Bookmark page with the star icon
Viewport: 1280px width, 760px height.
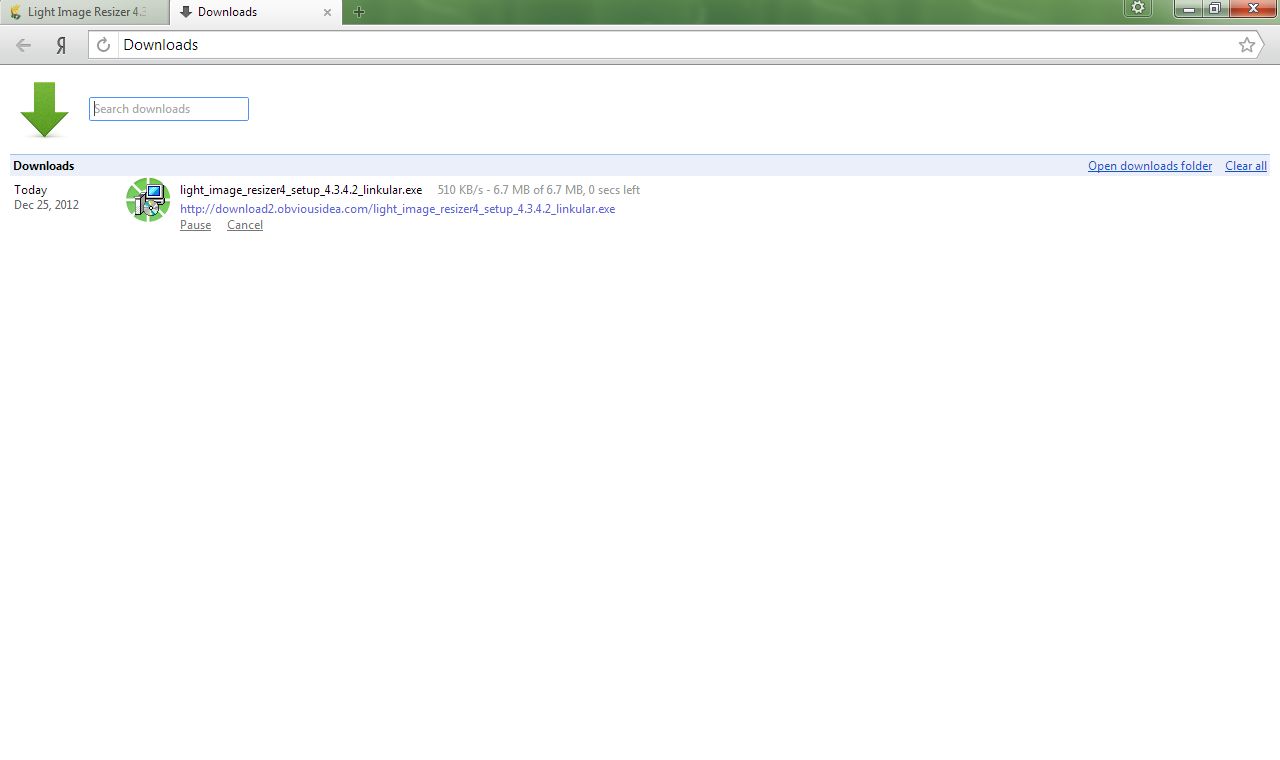click(x=1246, y=45)
